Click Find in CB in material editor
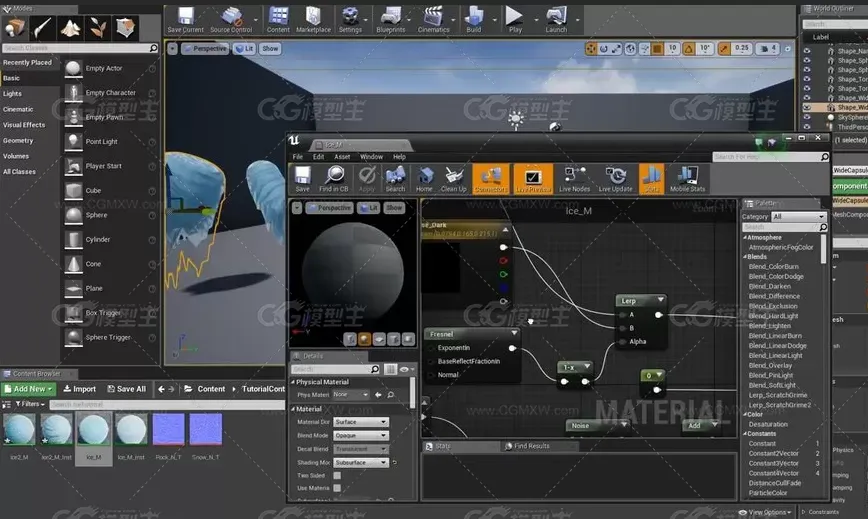Viewport: 868px width, 519px height. (x=334, y=179)
